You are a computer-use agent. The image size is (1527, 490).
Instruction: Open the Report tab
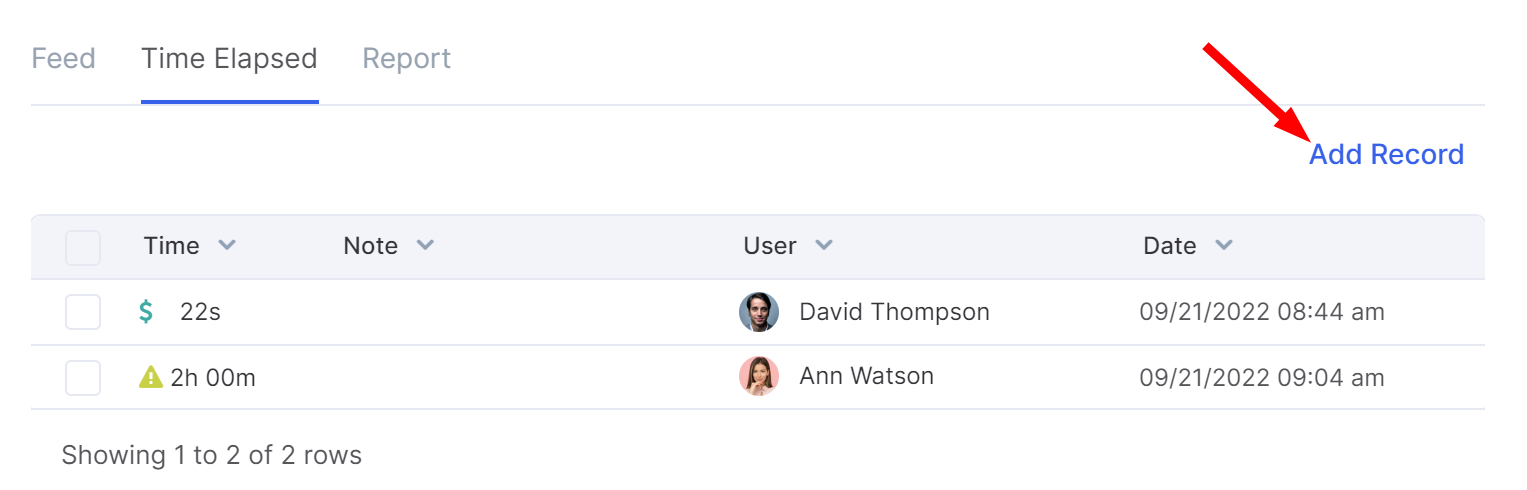coord(406,59)
